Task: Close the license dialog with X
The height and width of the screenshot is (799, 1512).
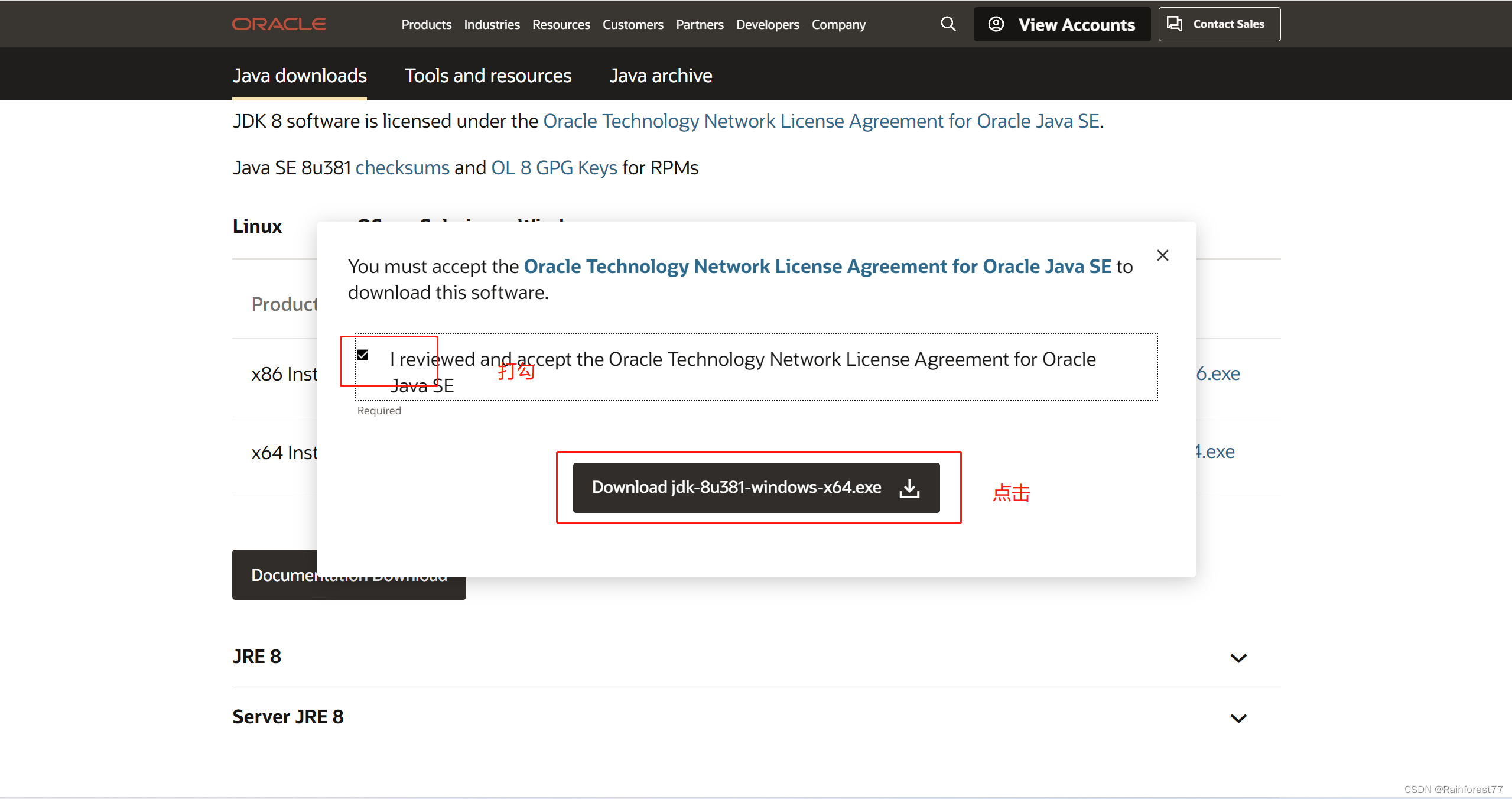Action: (x=1162, y=255)
